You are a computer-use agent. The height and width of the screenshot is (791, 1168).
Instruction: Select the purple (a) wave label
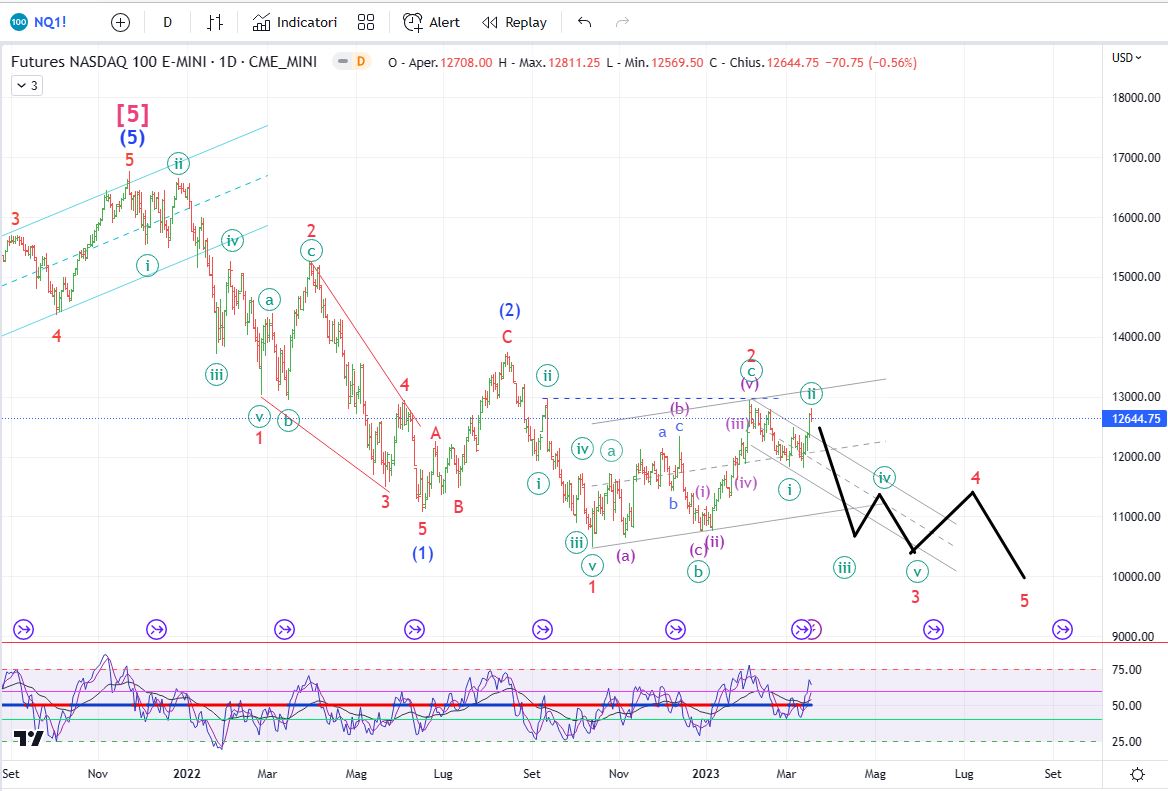point(626,555)
